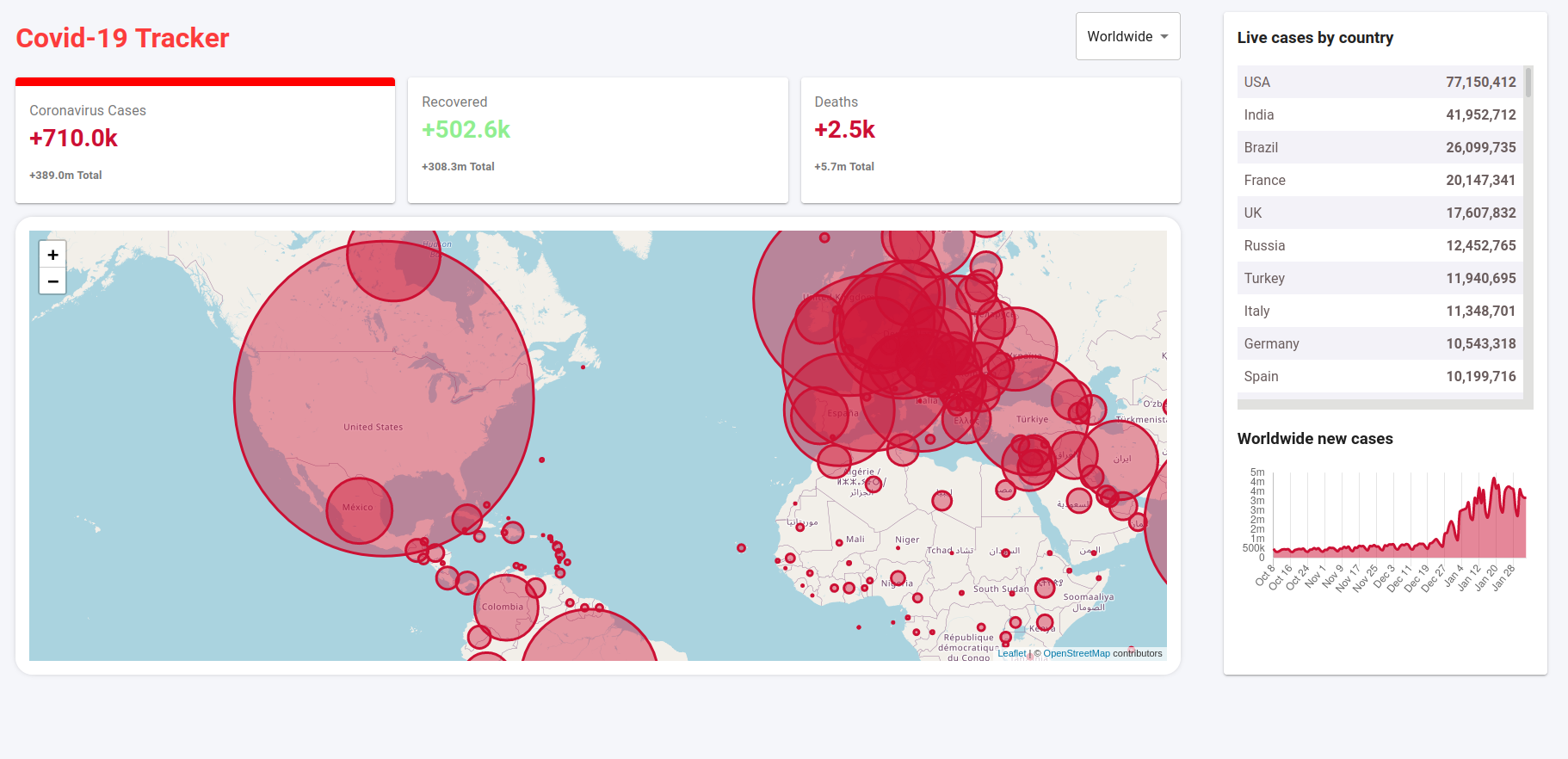Select the Germany table row
The image size is (1568, 759).
(x=1380, y=343)
